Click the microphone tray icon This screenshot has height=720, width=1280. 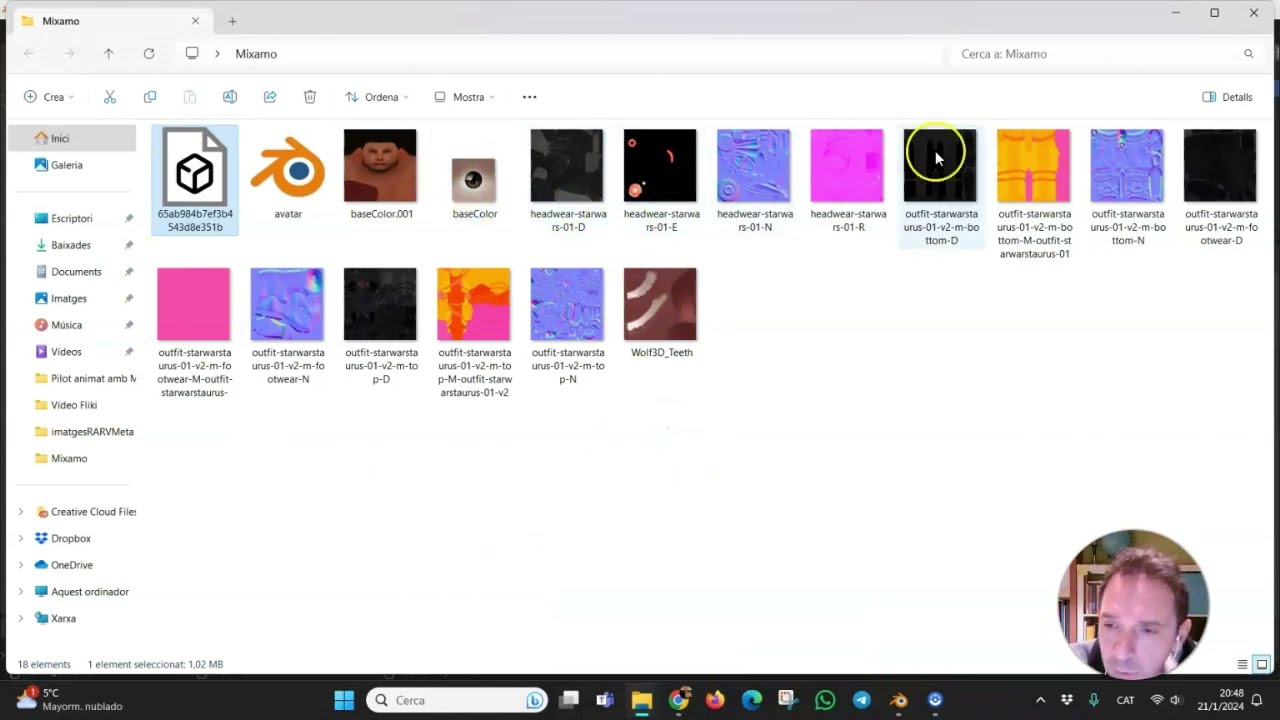coord(1093,700)
